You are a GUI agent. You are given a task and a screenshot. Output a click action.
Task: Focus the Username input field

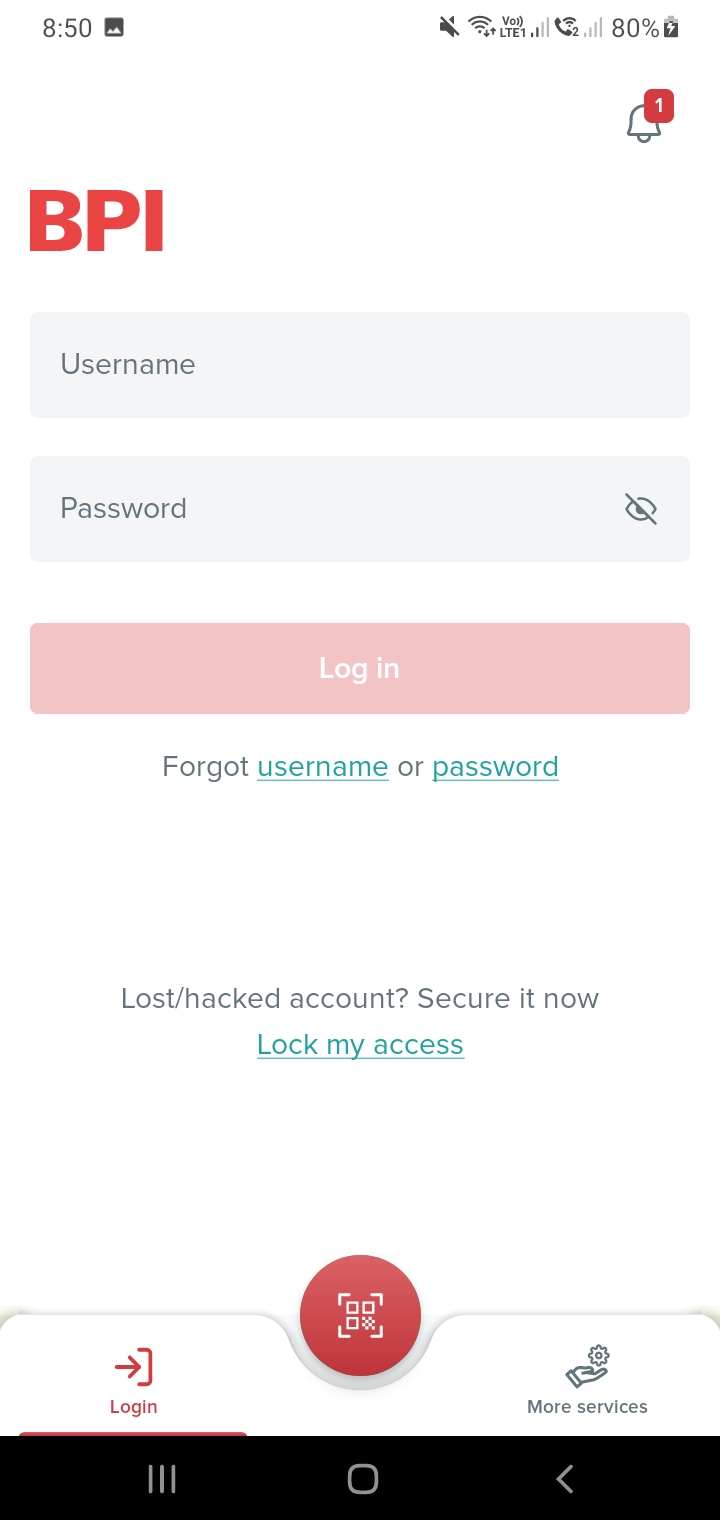click(360, 365)
